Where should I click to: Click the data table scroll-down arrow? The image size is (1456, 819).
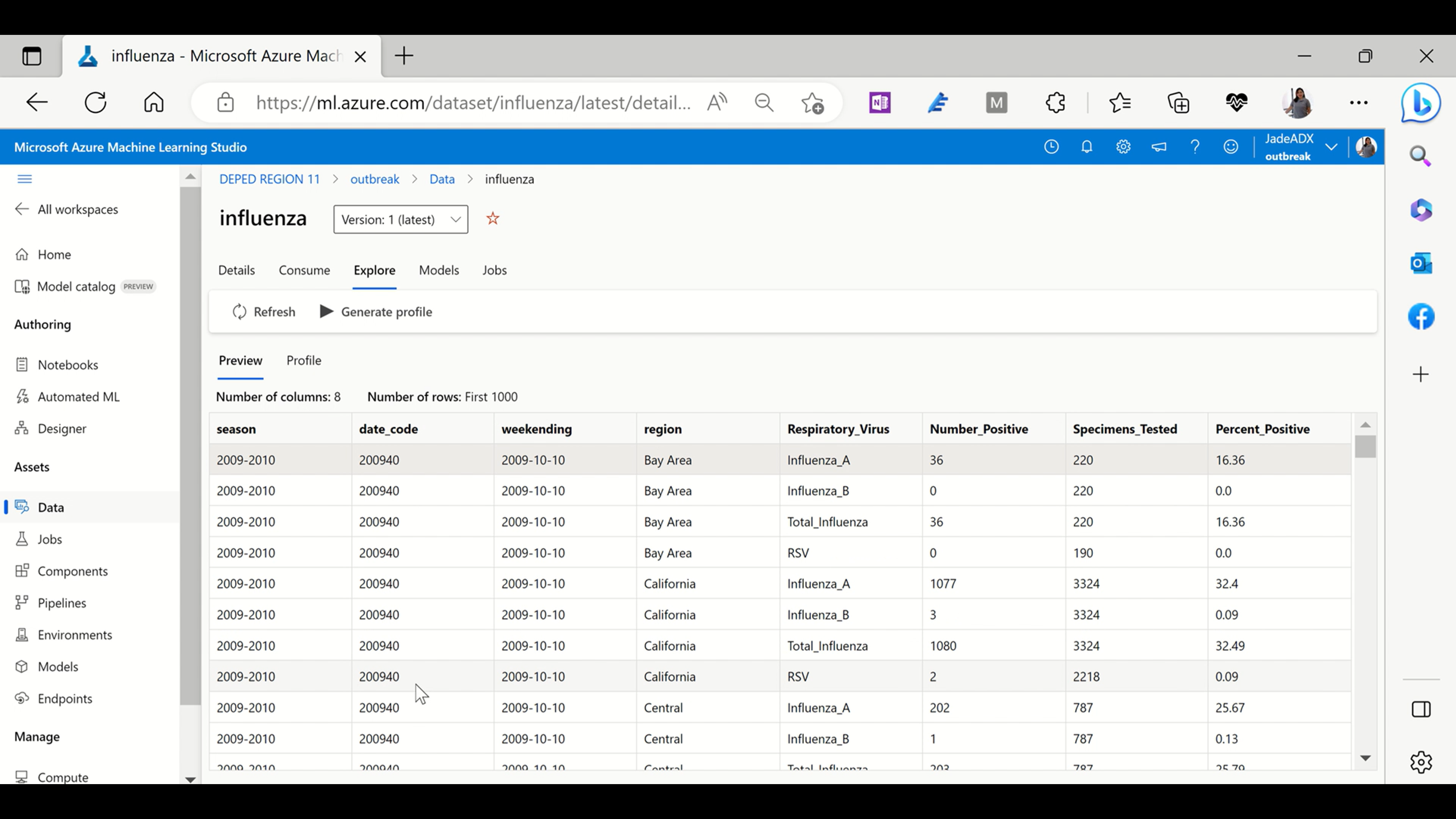(x=1365, y=758)
